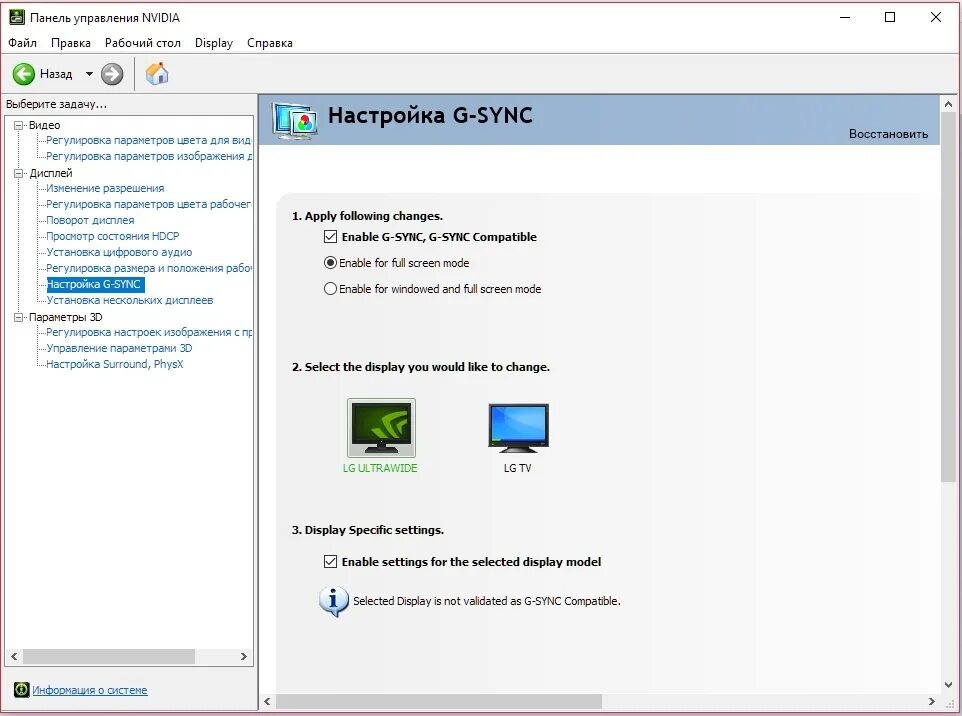Click the System Information icon
Image resolution: width=962 pixels, height=716 pixels.
tap(21, 690)
